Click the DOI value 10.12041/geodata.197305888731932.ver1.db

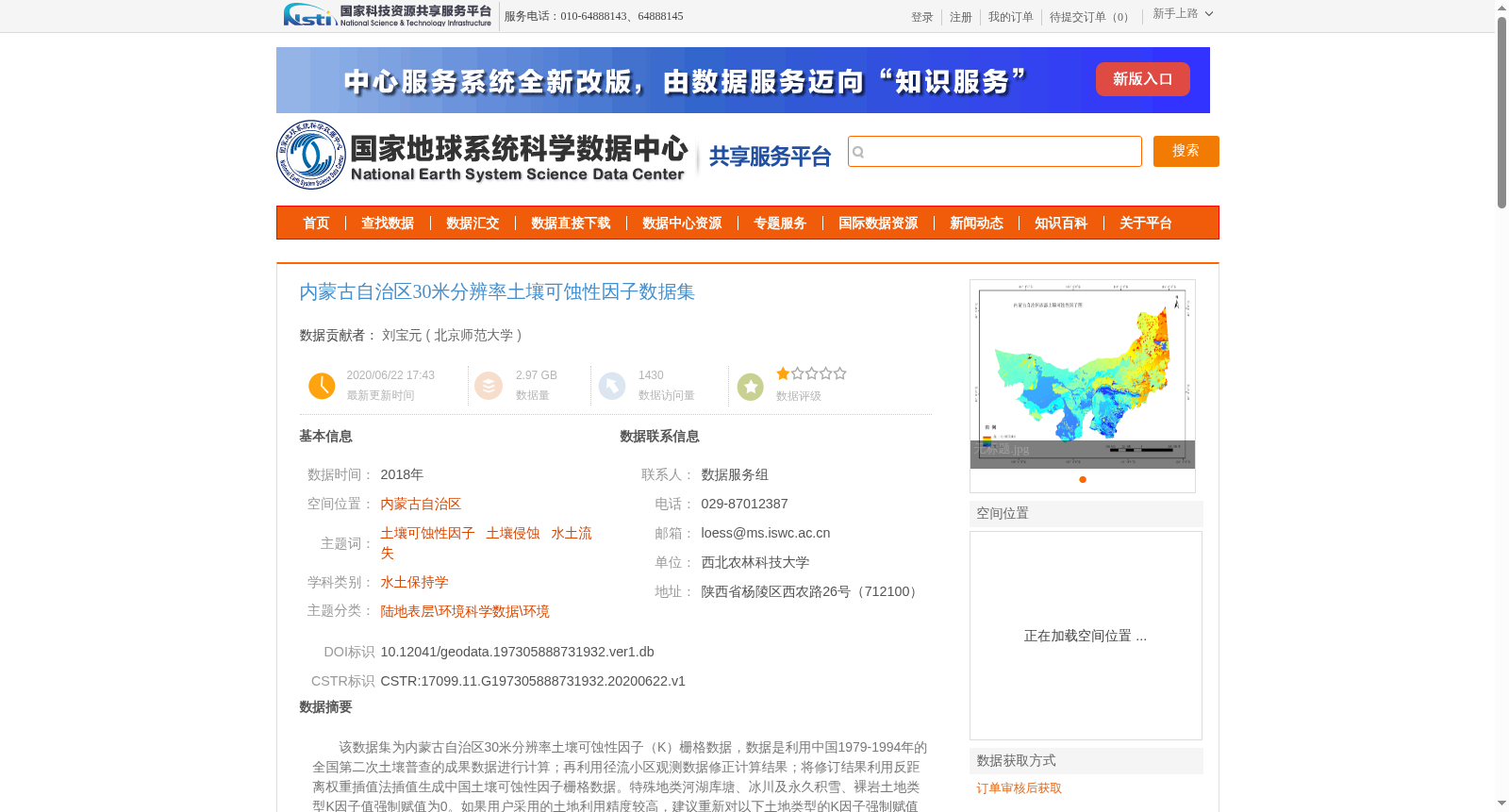pyautogui.click(x=517, y=652)
